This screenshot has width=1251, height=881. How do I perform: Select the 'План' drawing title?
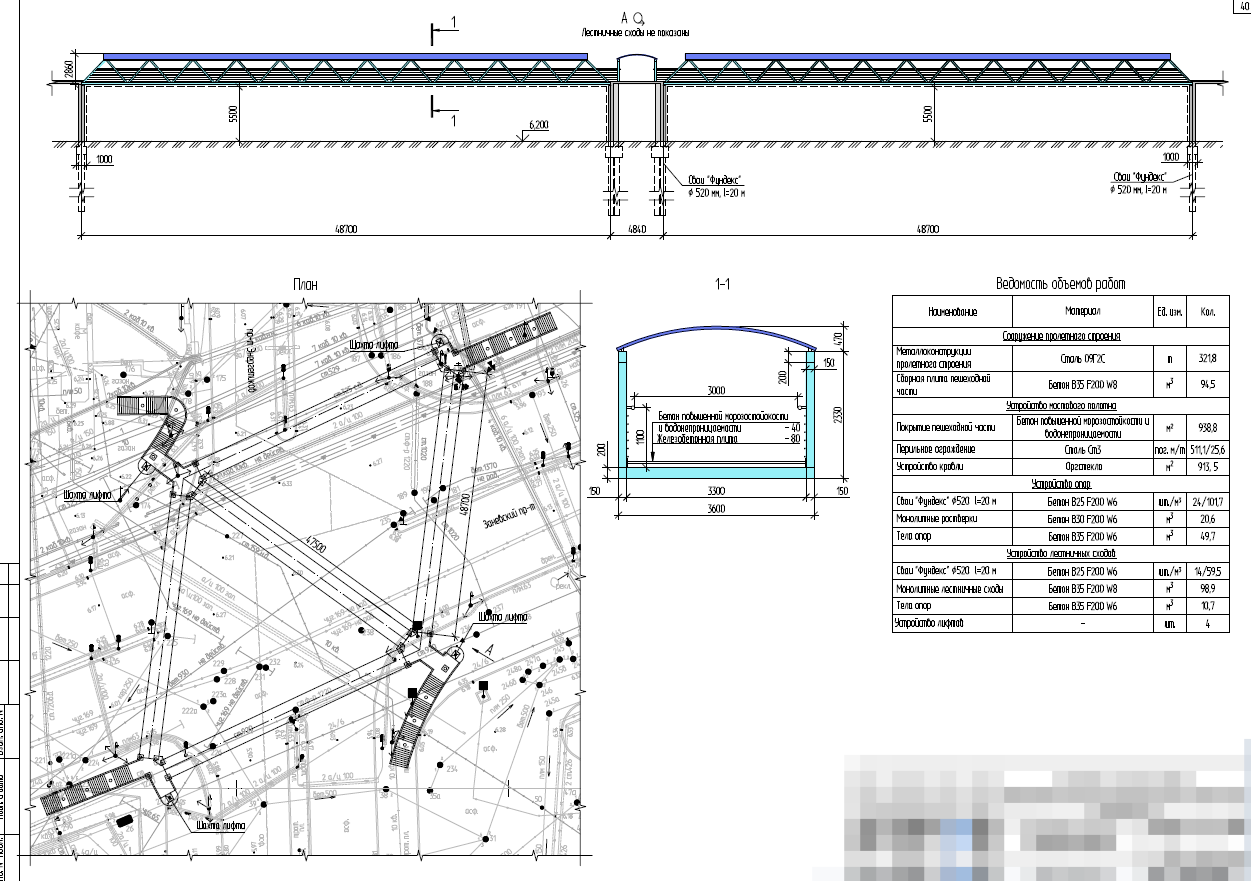point(305,284)
